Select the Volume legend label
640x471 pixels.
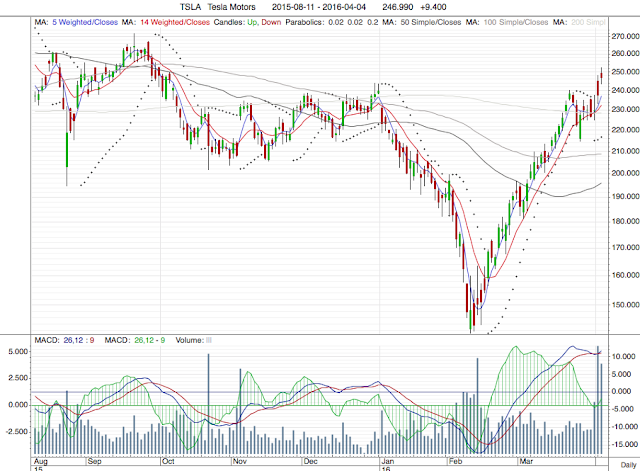tap(189, 340)
